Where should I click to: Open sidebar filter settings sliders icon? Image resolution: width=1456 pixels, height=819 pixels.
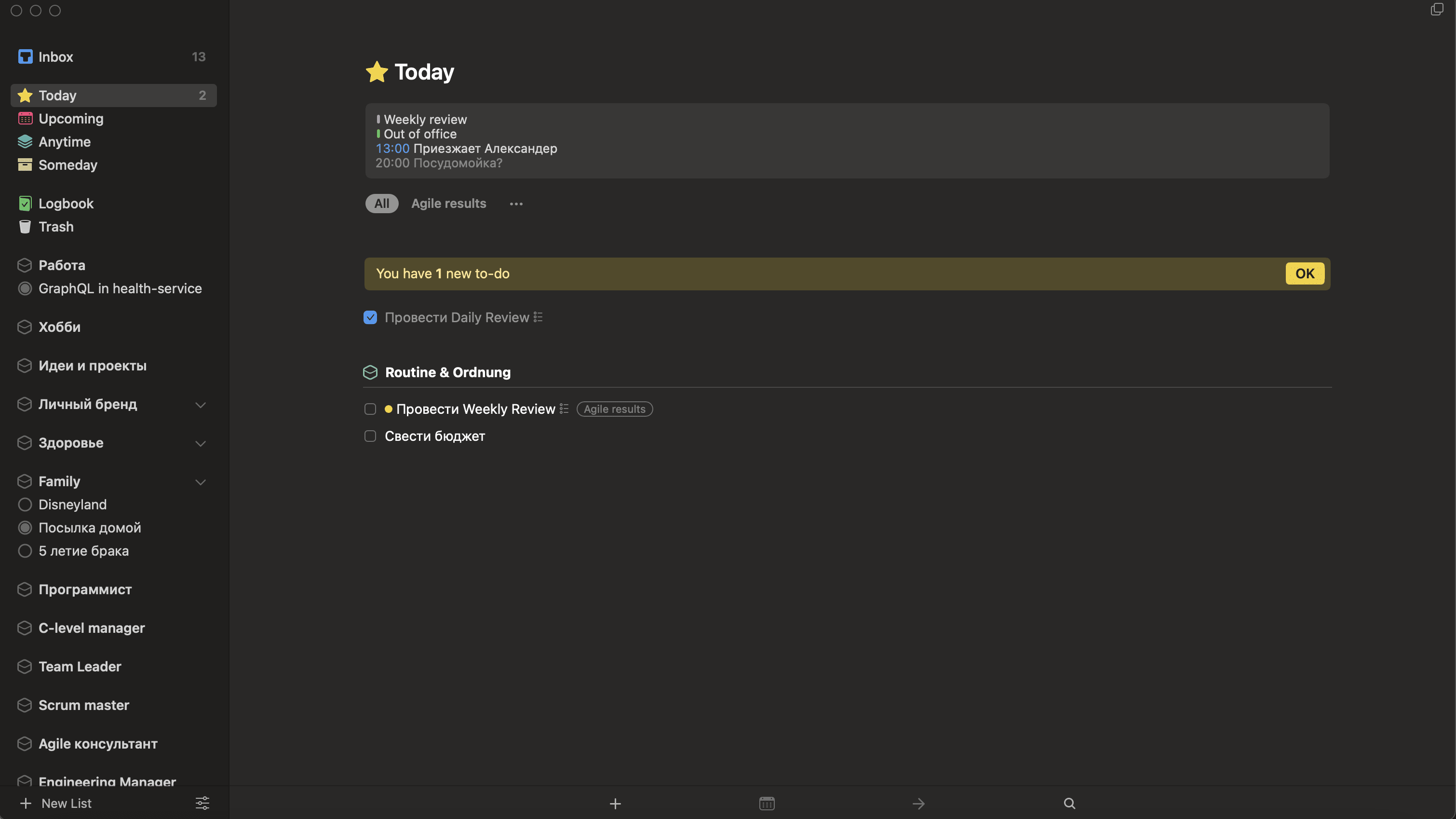point(202,803)
